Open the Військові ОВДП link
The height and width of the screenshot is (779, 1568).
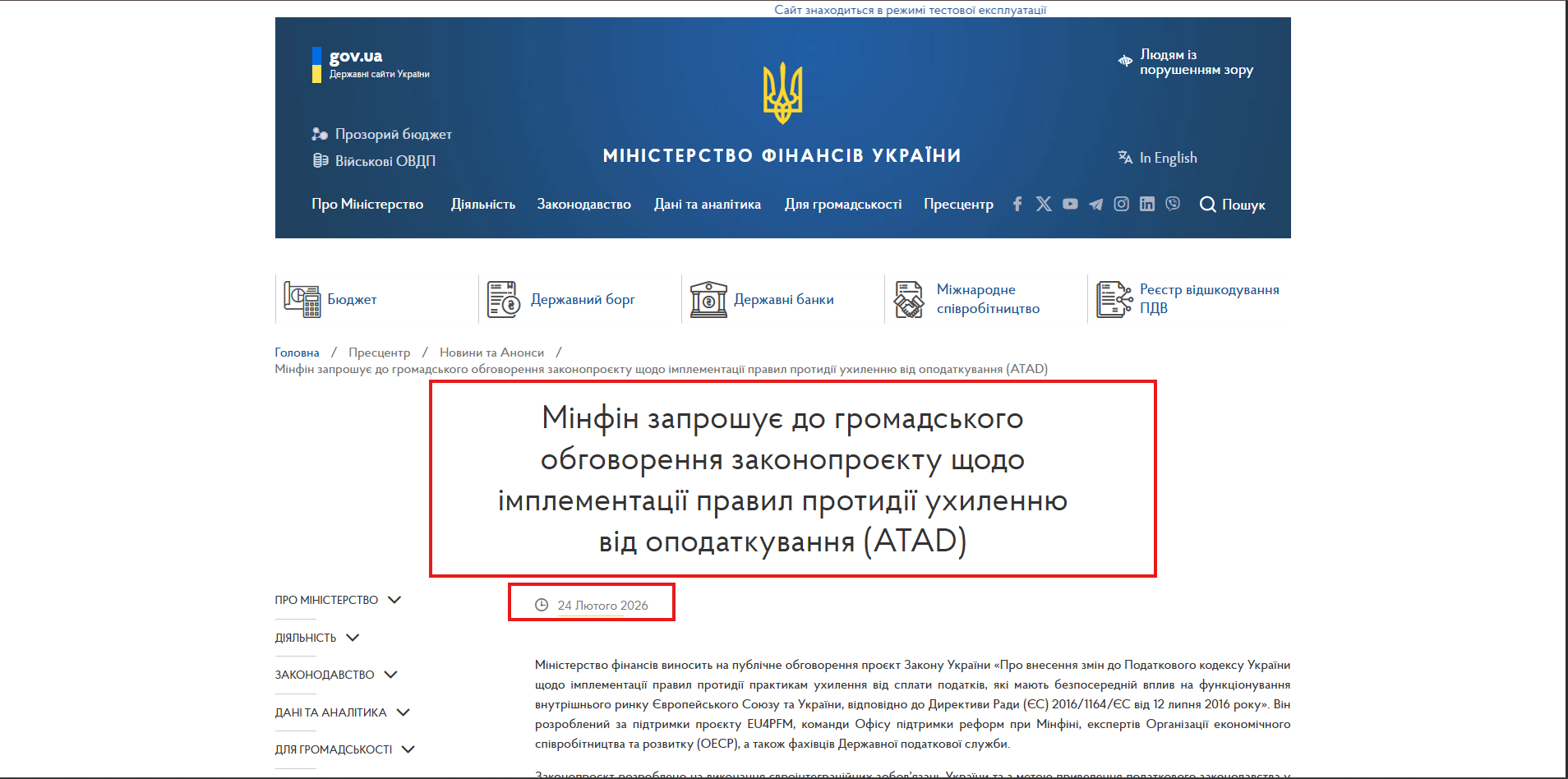[385, 161]
